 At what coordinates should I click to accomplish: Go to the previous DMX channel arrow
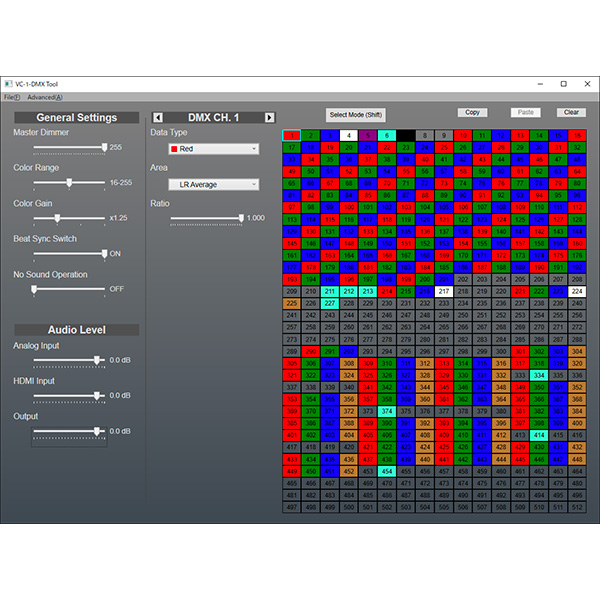pos(157,118)
